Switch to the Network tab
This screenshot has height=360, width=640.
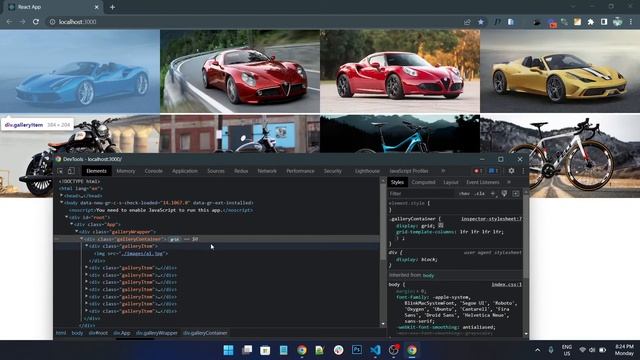(267, 171)
